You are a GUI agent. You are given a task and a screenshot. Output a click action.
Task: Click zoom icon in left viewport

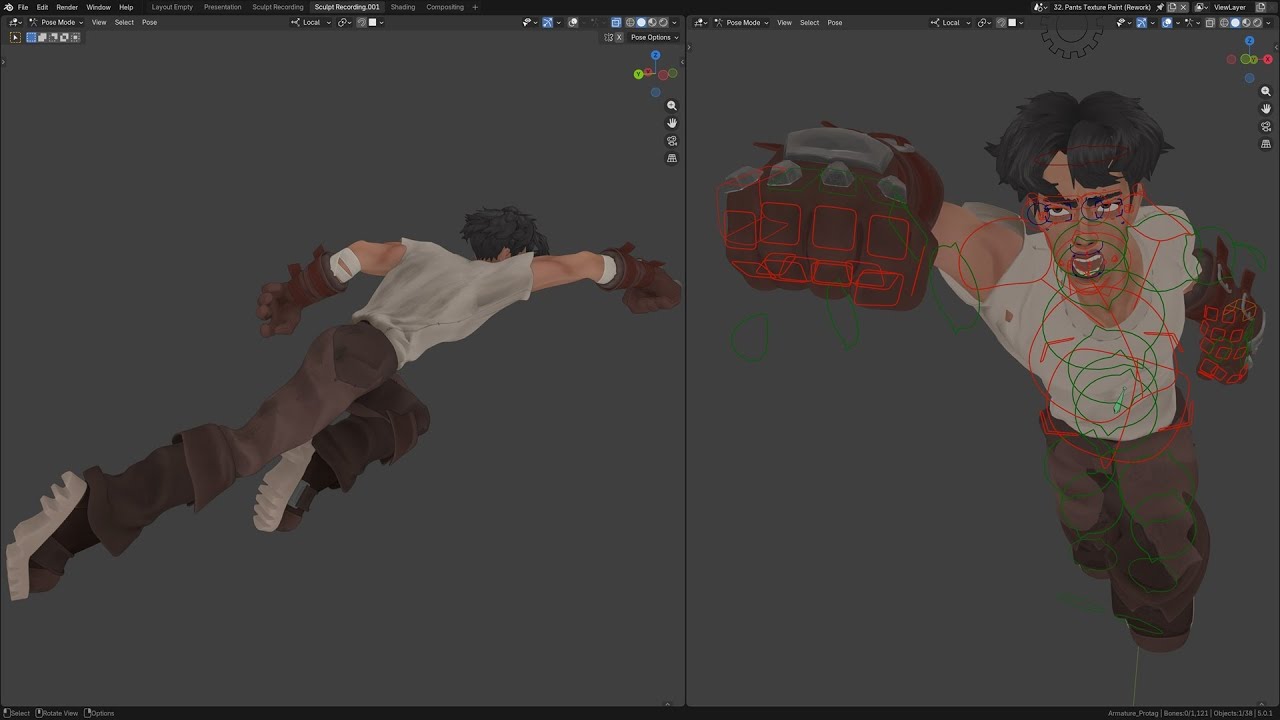coord(672,106)
